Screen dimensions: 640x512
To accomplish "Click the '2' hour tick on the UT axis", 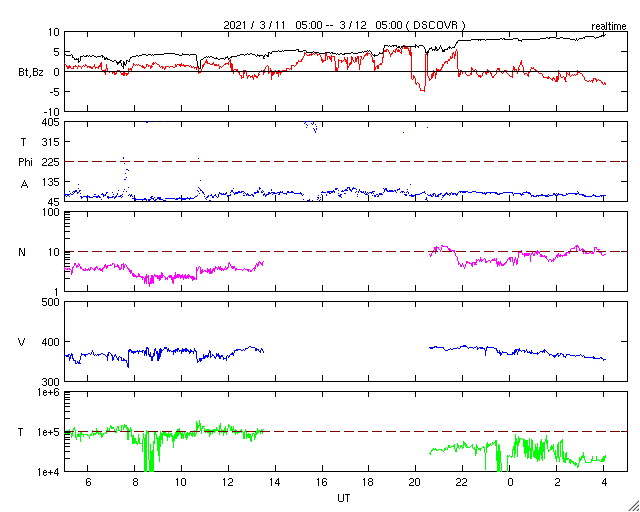I will click(557, 482).
